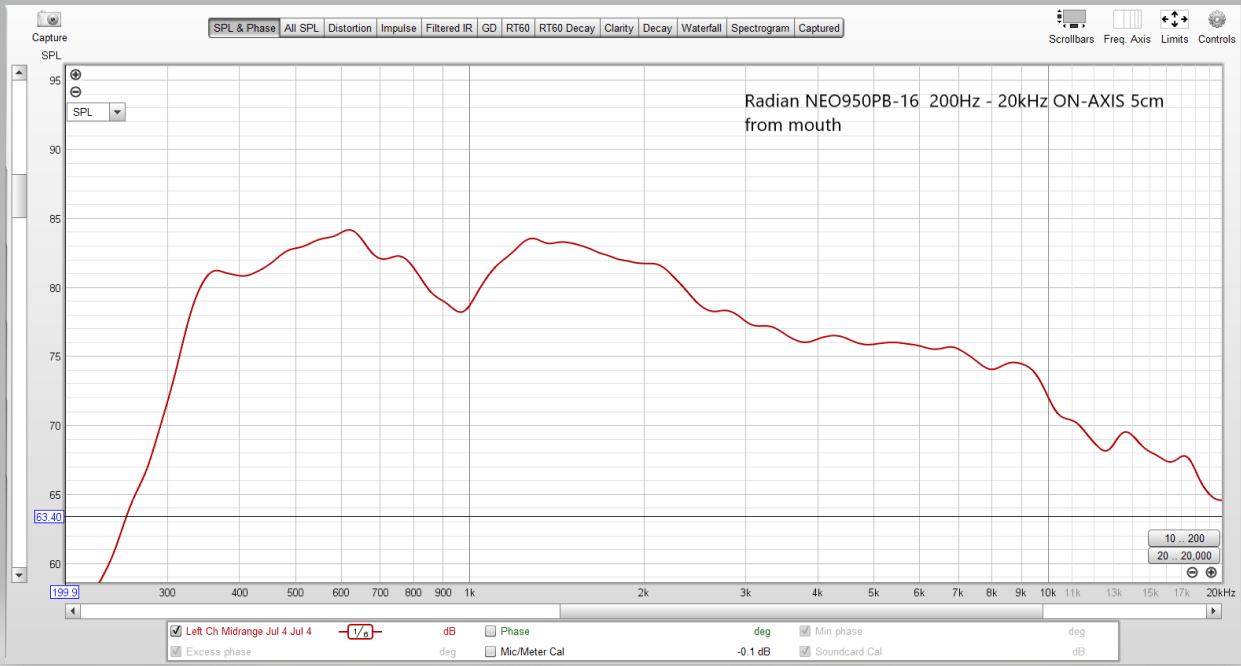The width and height of the screenshot is (1241, 666).
Task: Open the GD tab
Action: pyautogui.click(x=489, y=28)
